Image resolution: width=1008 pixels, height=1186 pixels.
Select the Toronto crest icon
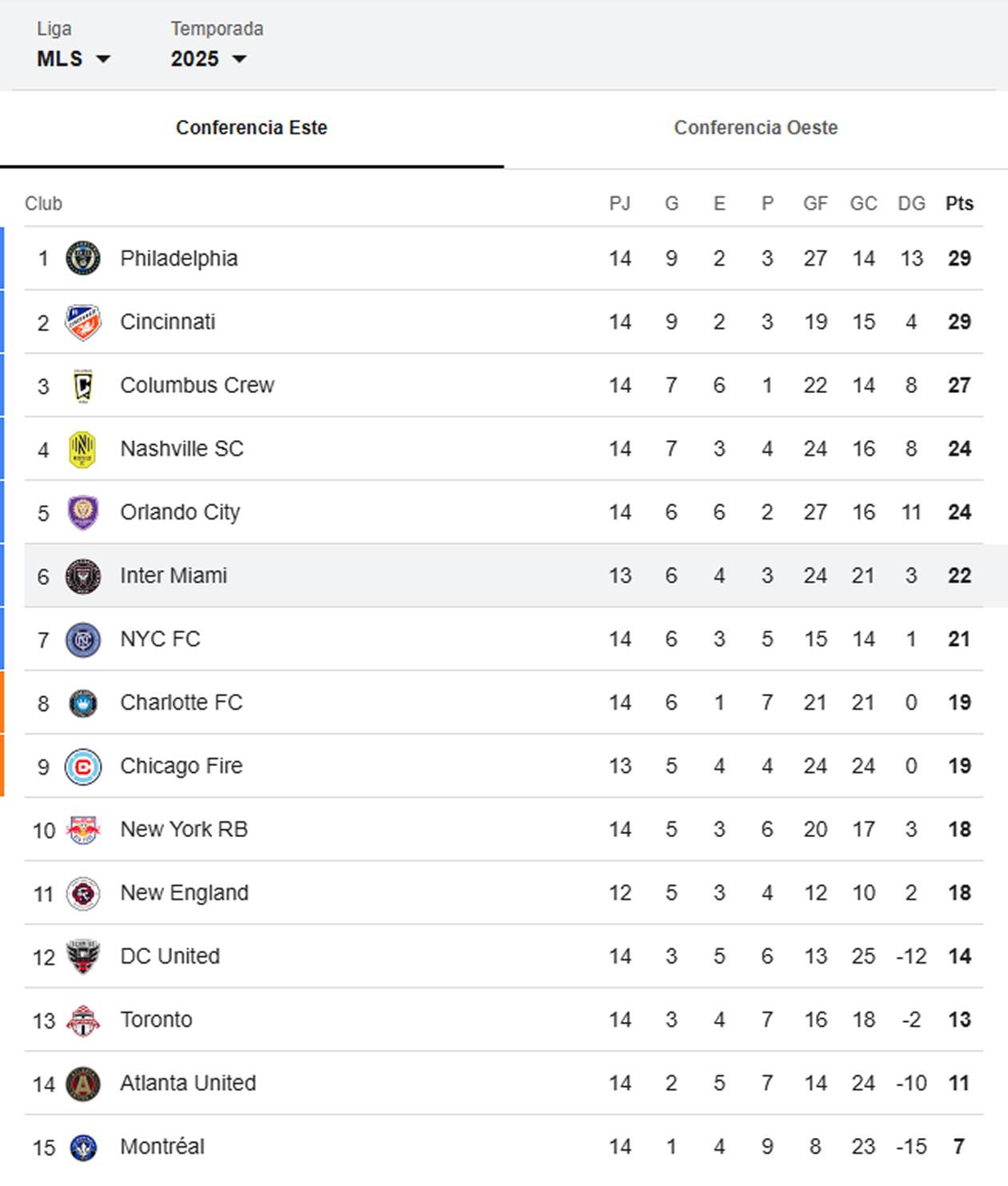84,1020
